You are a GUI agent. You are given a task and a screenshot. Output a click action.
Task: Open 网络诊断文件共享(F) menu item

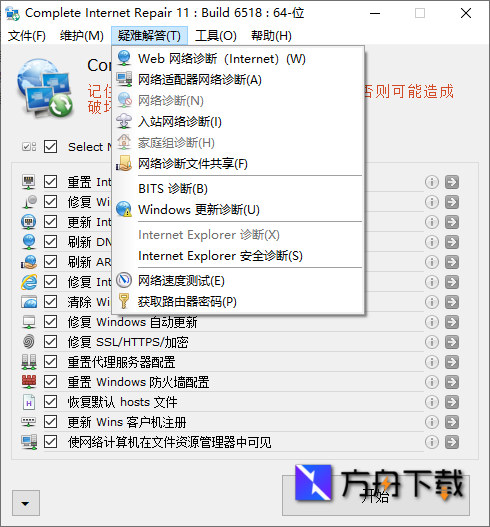(238, 164)
